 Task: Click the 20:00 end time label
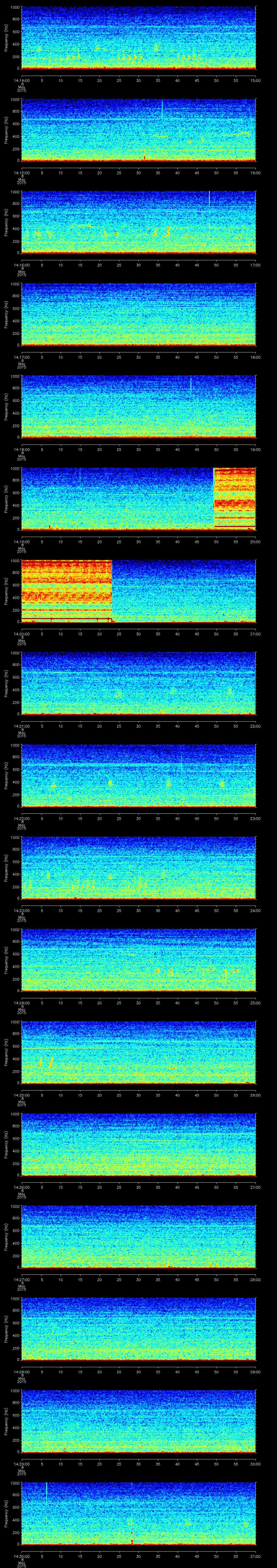coord(255,542)
